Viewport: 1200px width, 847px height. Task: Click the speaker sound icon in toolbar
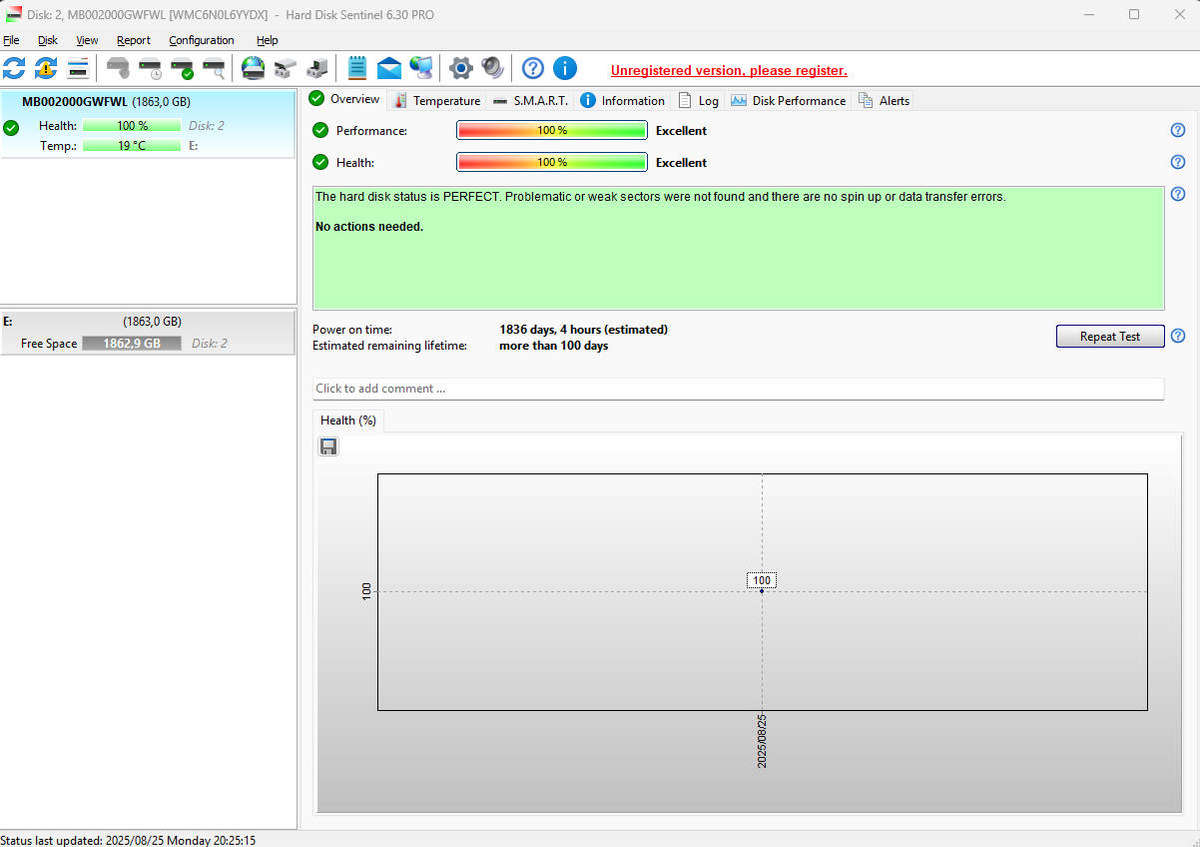point(492,68)
